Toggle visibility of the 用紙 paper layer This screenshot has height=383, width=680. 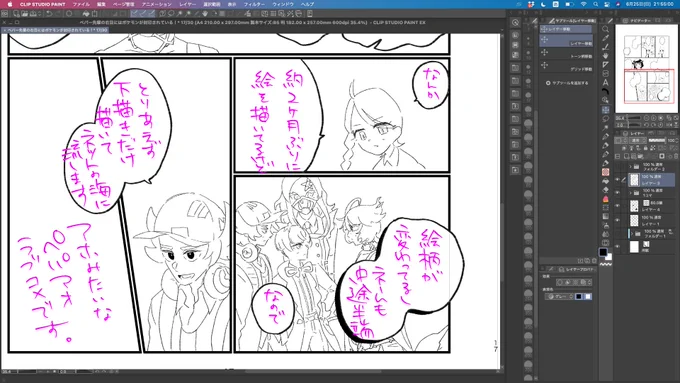(x=618, y=247)
